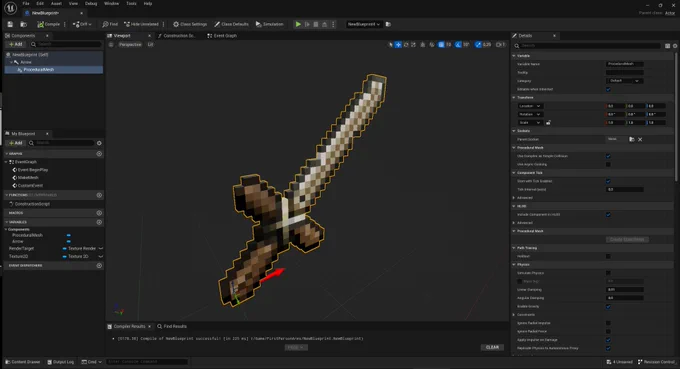Toggle Use Async Cooking checkbox

(x=608, y=164)
